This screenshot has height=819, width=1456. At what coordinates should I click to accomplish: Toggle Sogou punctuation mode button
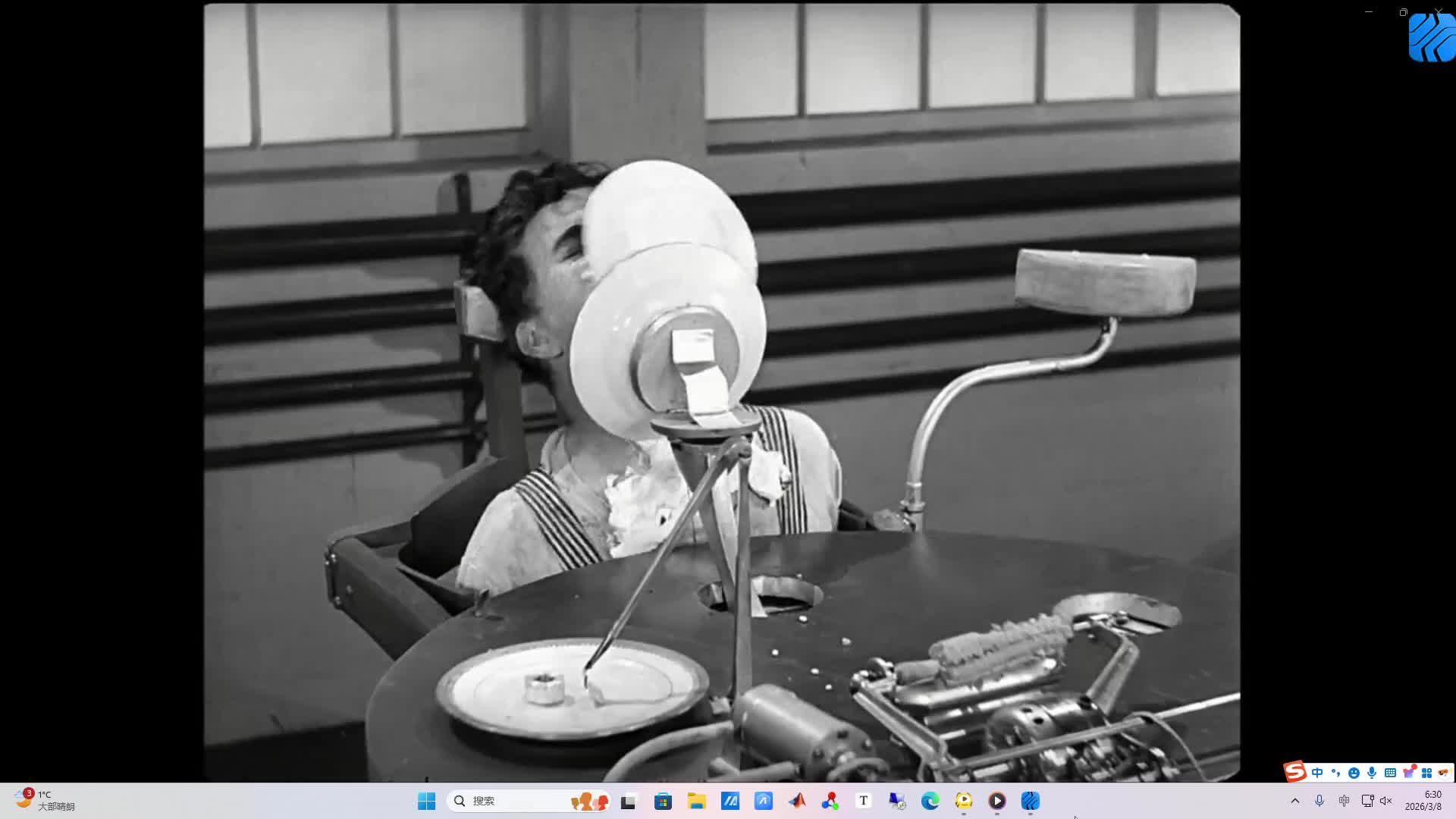(1335, 773)
